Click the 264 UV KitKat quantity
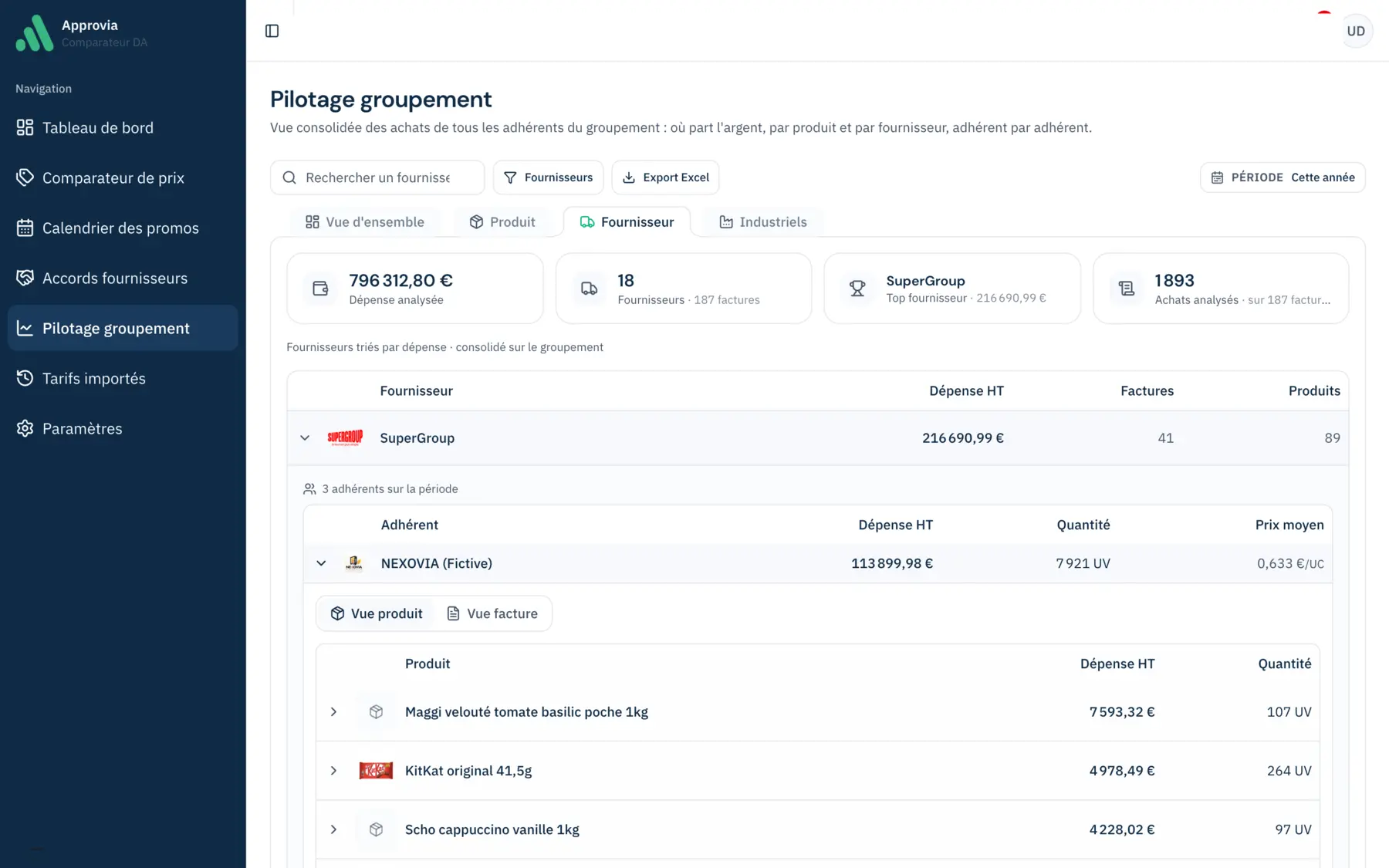This screenshot has height=868, width=1389. point(1289,770)
